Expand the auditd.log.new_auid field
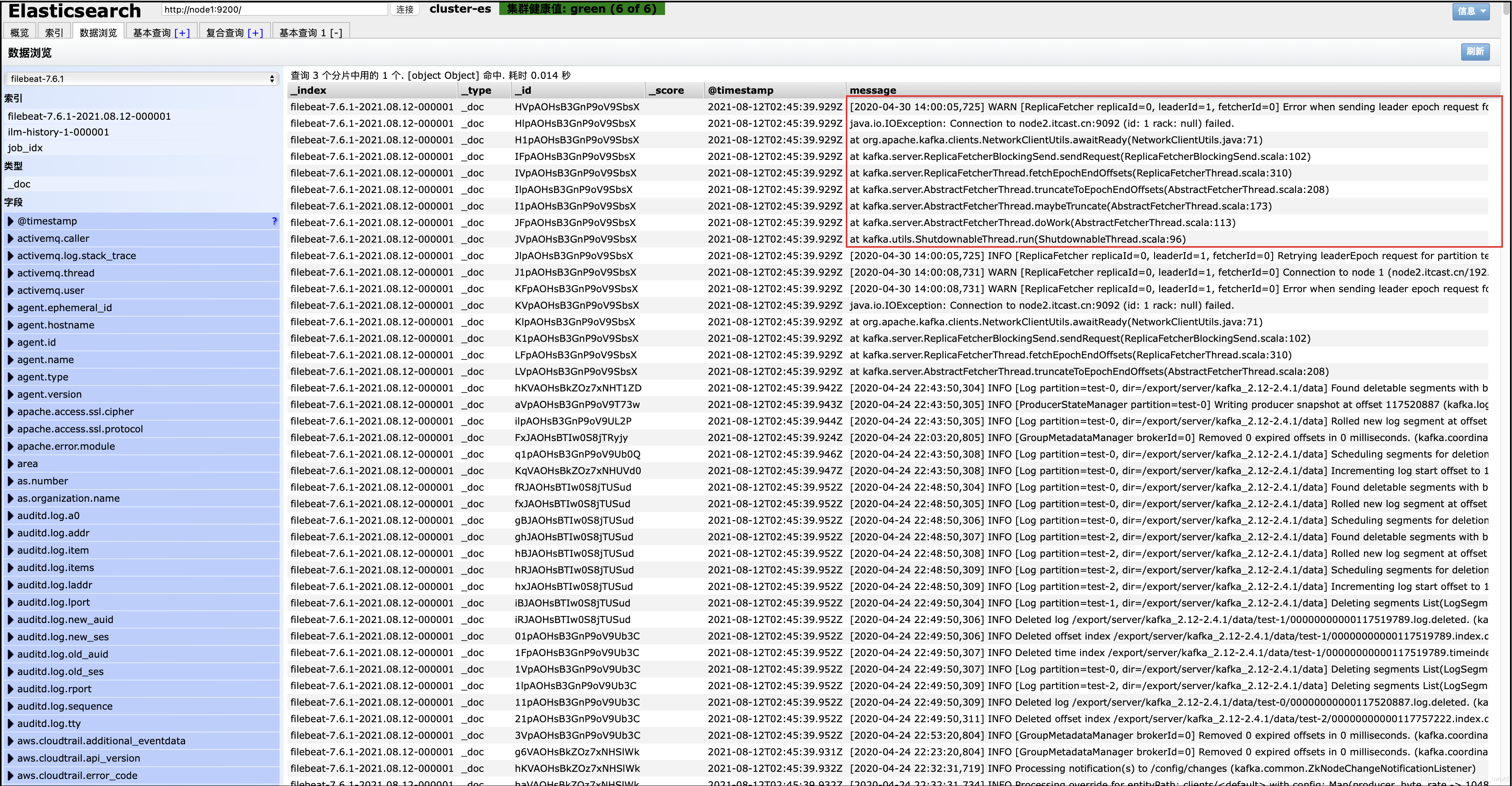Screen dimensions: 1512x786 click(x=141, y=619)
